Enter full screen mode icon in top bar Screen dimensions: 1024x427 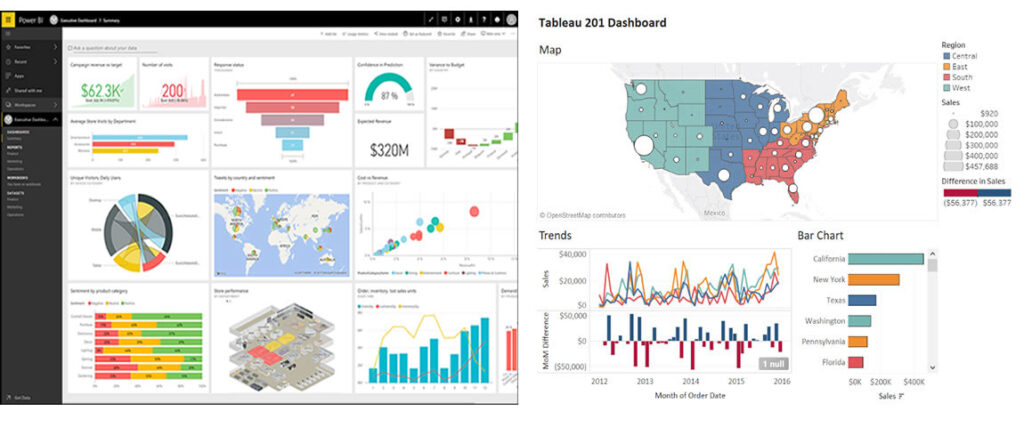[431, 20]
